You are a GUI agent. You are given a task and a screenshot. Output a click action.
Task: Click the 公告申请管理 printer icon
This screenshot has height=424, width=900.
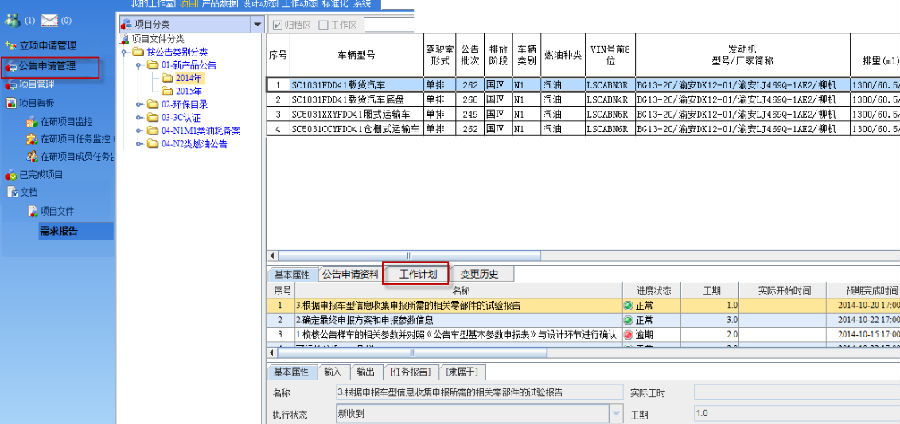point(11,67)
